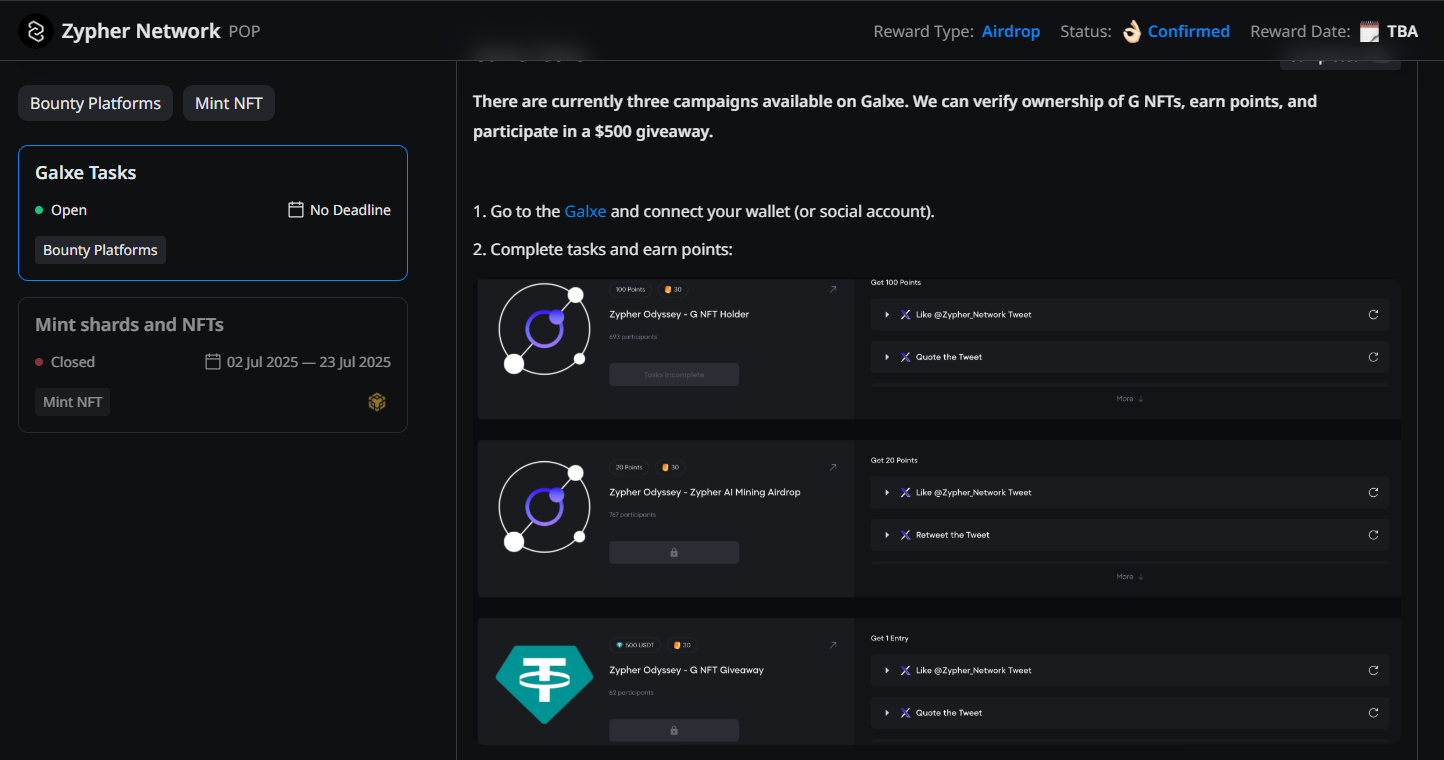The image size is (1444, 760).
Task: Click the orbit logo of Zypher AI Mining Airdrop
Action: (x=542, y=507)
